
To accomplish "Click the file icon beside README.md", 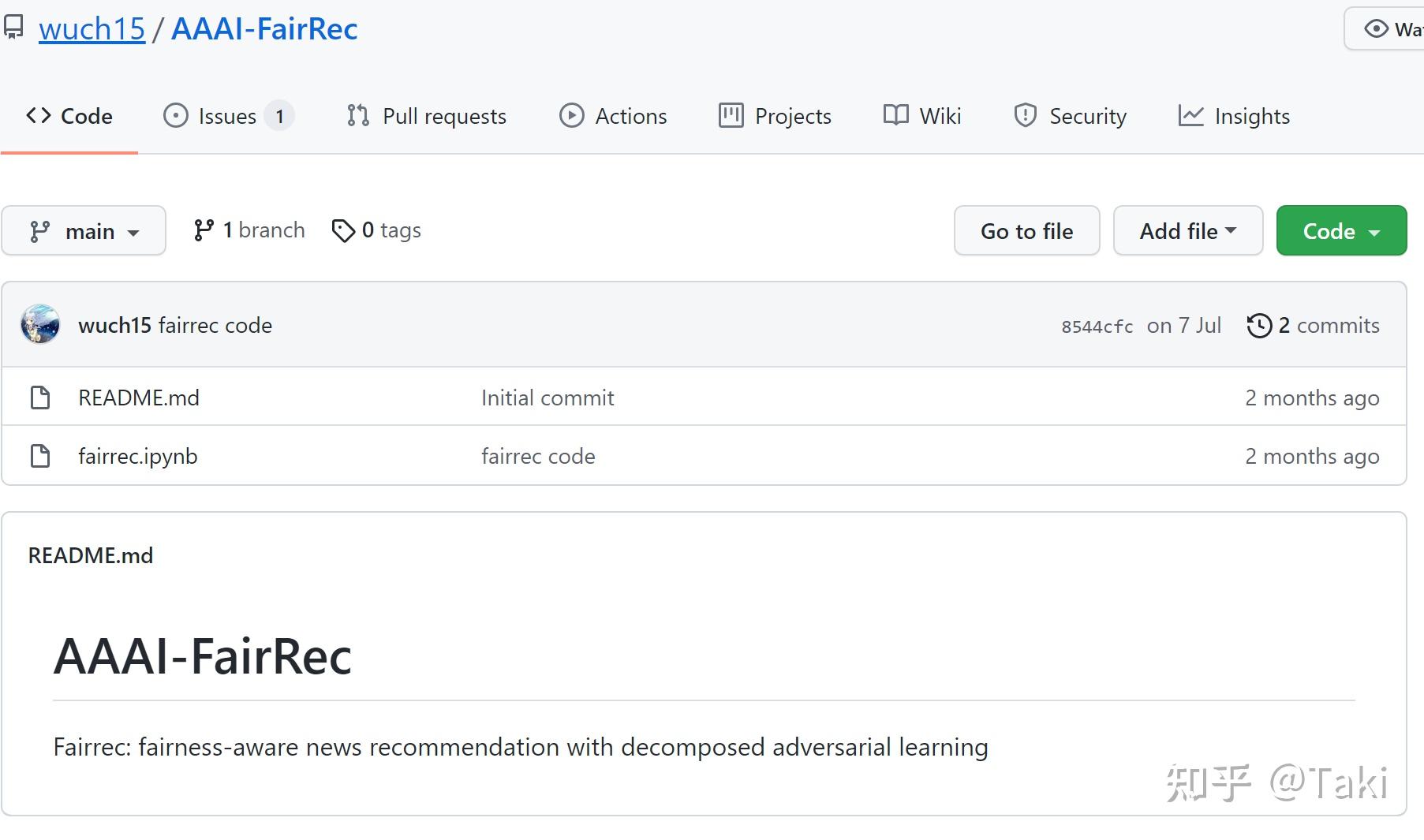I will [40, 398].
